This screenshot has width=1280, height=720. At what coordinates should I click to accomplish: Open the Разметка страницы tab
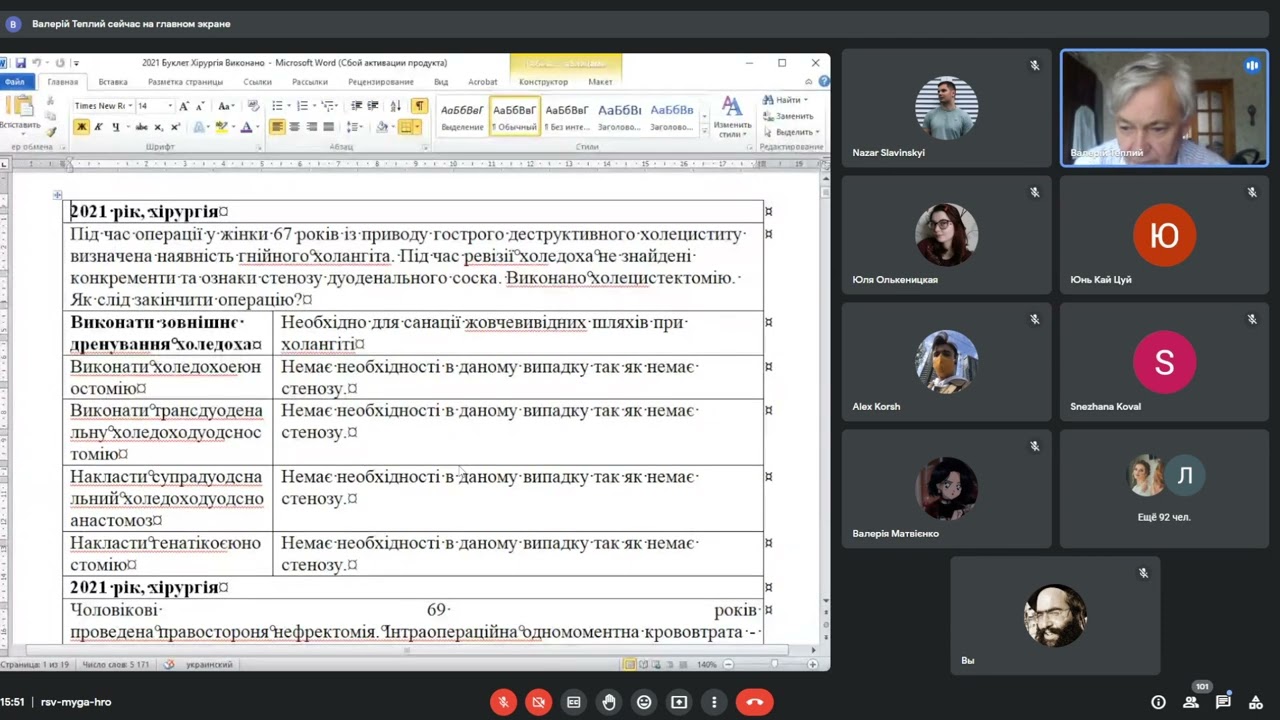(x=185, y=82)
